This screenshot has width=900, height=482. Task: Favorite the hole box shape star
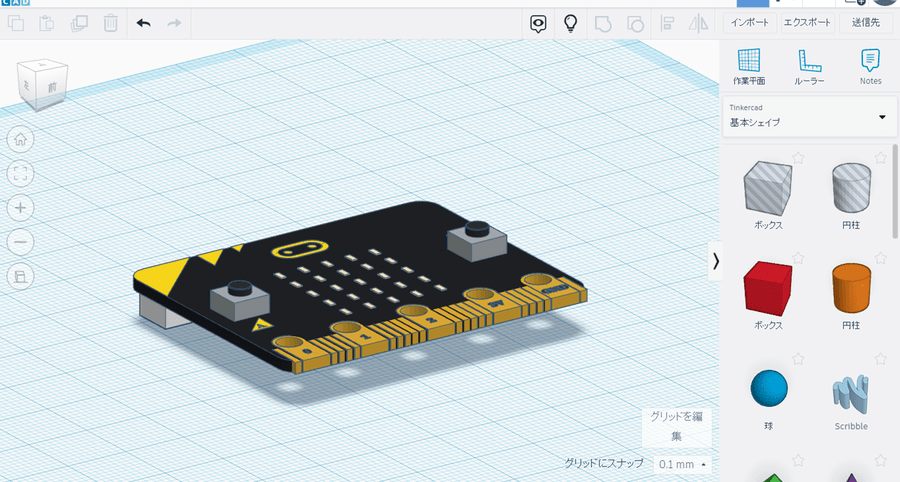pos(798,157)
